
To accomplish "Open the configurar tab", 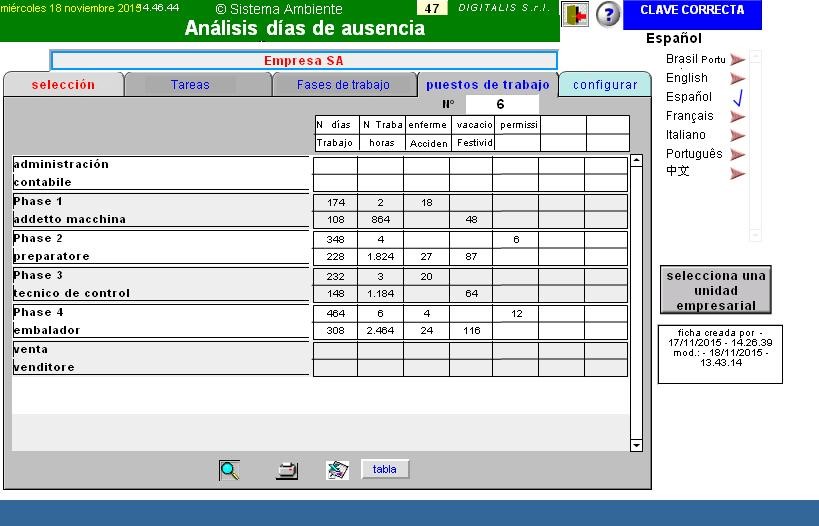I will pos(605,85).
